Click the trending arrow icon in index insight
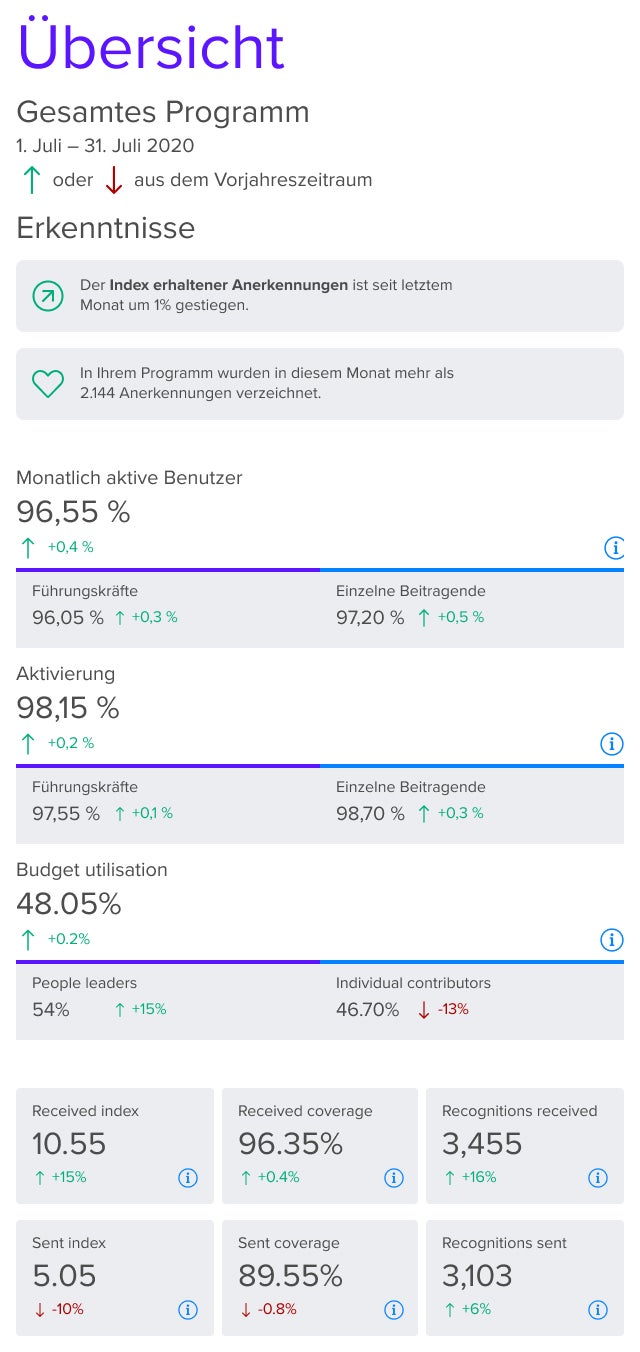 pyautogui.click(x=47, y=296)
